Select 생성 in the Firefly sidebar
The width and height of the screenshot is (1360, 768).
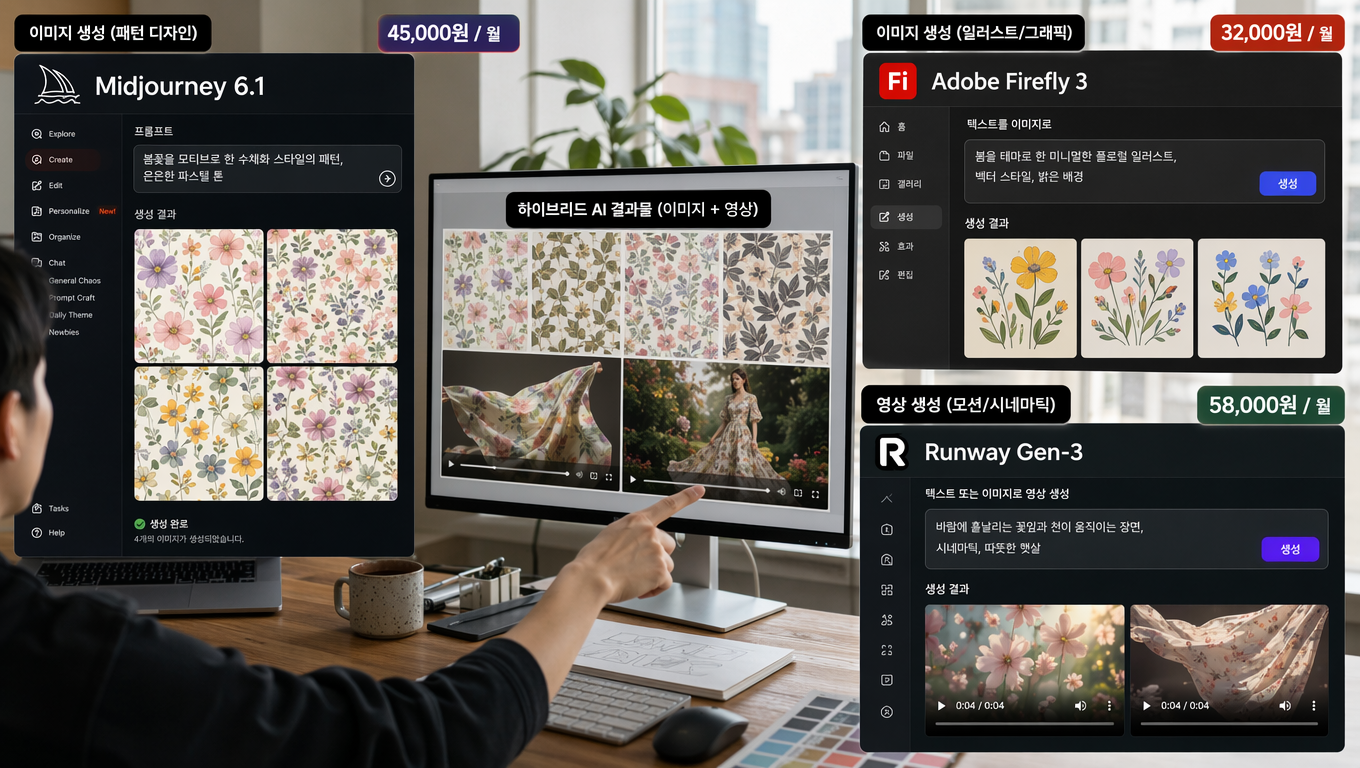[x=905, y=217]
